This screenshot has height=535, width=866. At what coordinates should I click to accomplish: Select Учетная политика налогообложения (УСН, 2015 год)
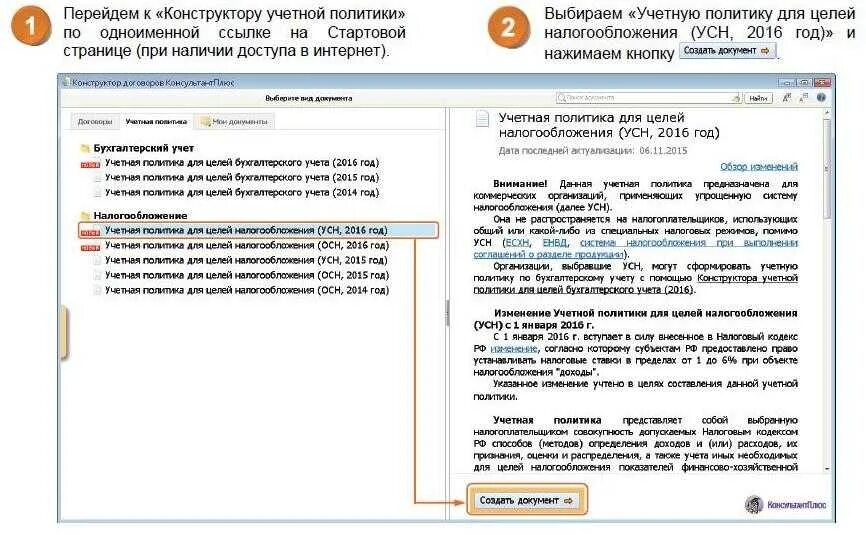coord(246,260)
